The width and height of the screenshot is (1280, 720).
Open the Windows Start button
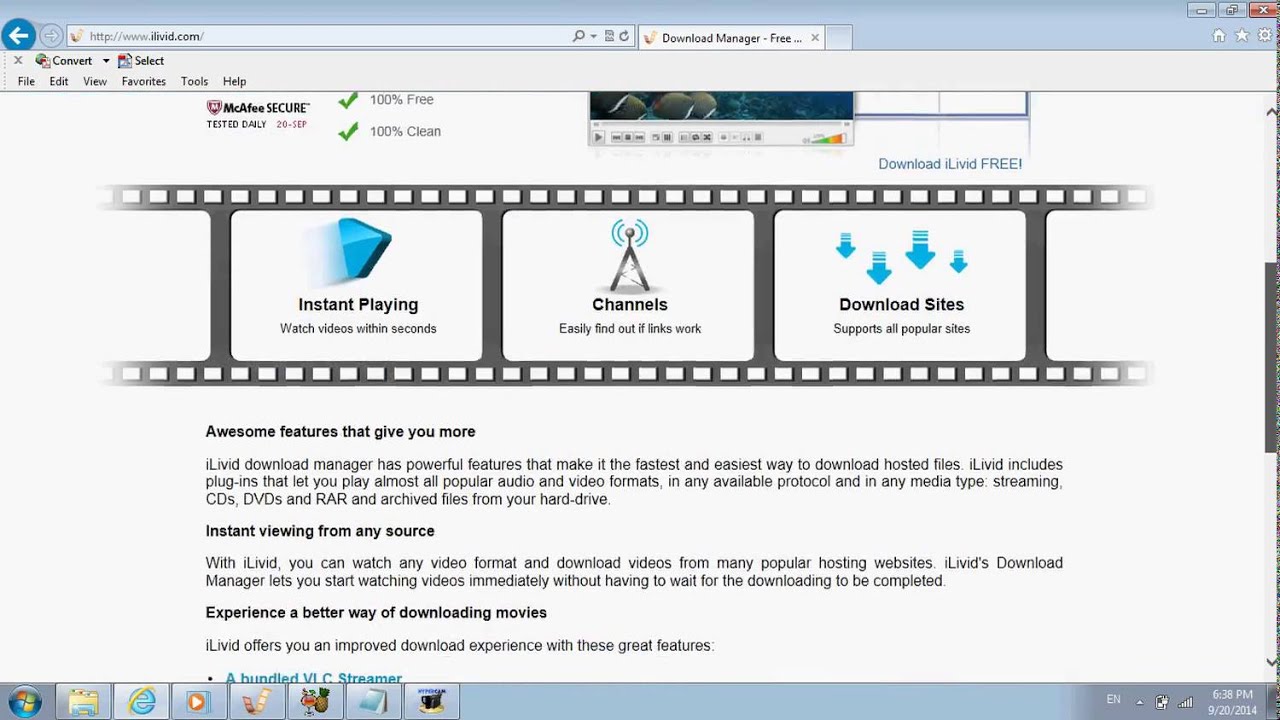tap(24, 702)
